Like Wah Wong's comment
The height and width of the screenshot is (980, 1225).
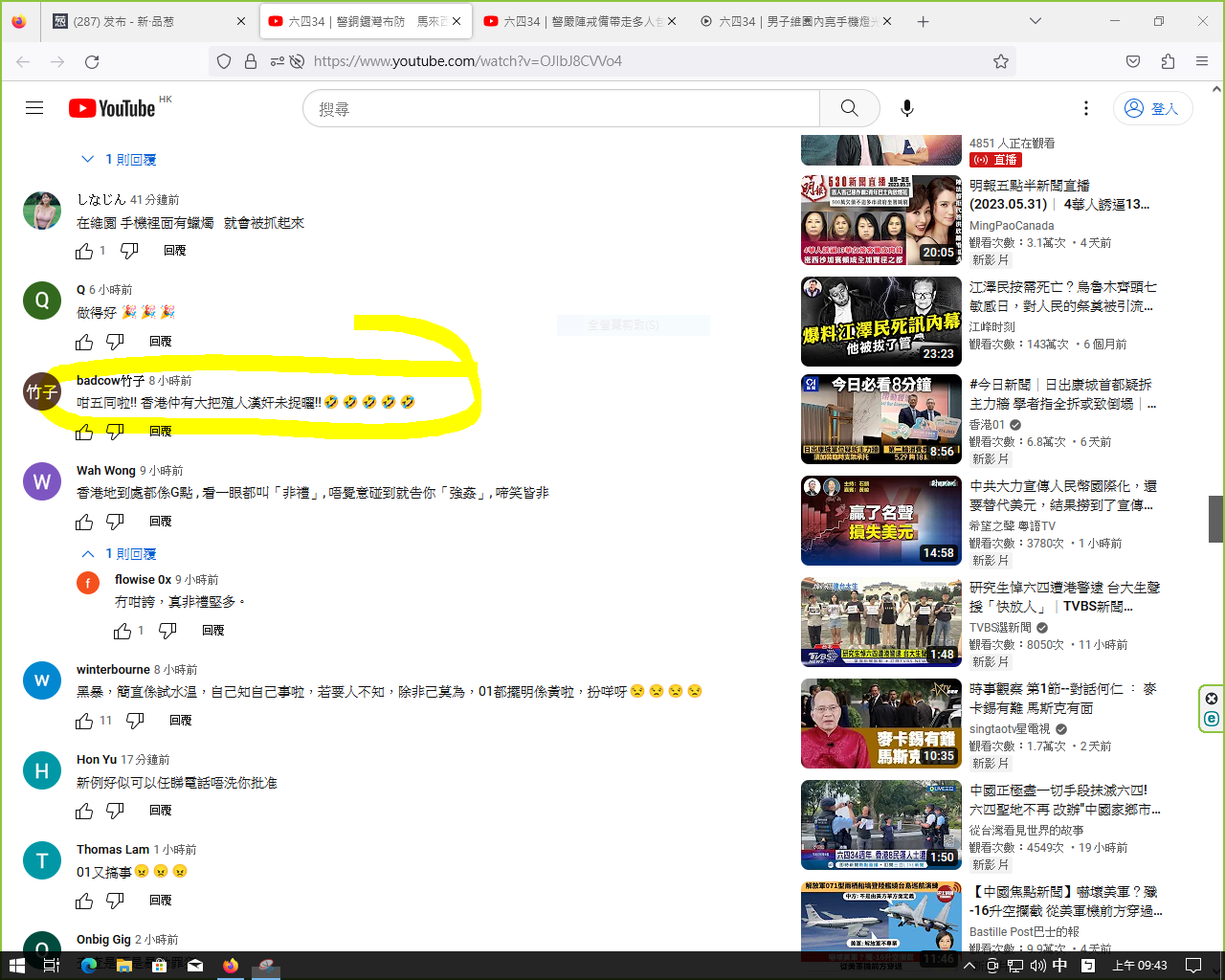84,522
